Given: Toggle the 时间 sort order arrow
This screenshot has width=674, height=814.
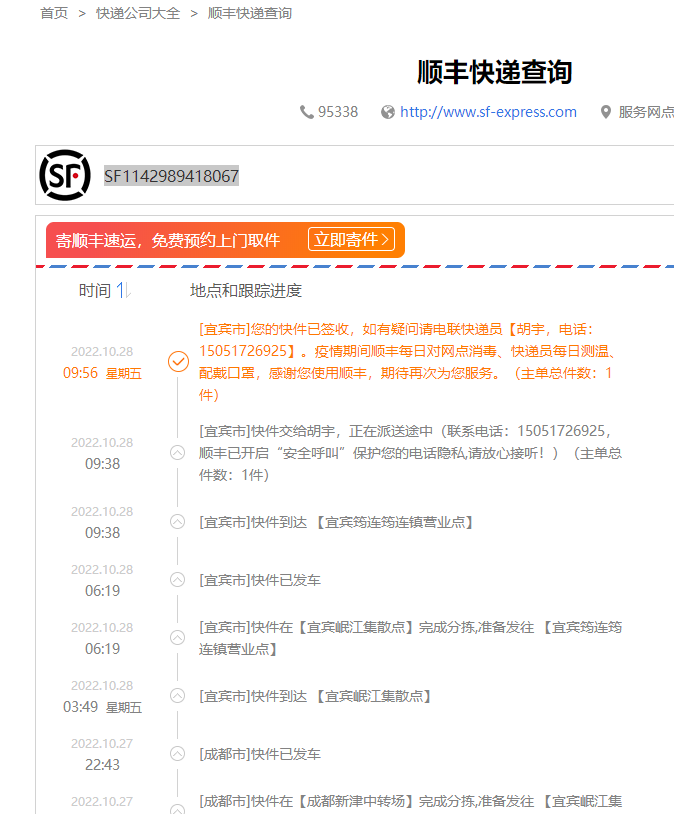Looking at the screenshot, I should (124, 290).
